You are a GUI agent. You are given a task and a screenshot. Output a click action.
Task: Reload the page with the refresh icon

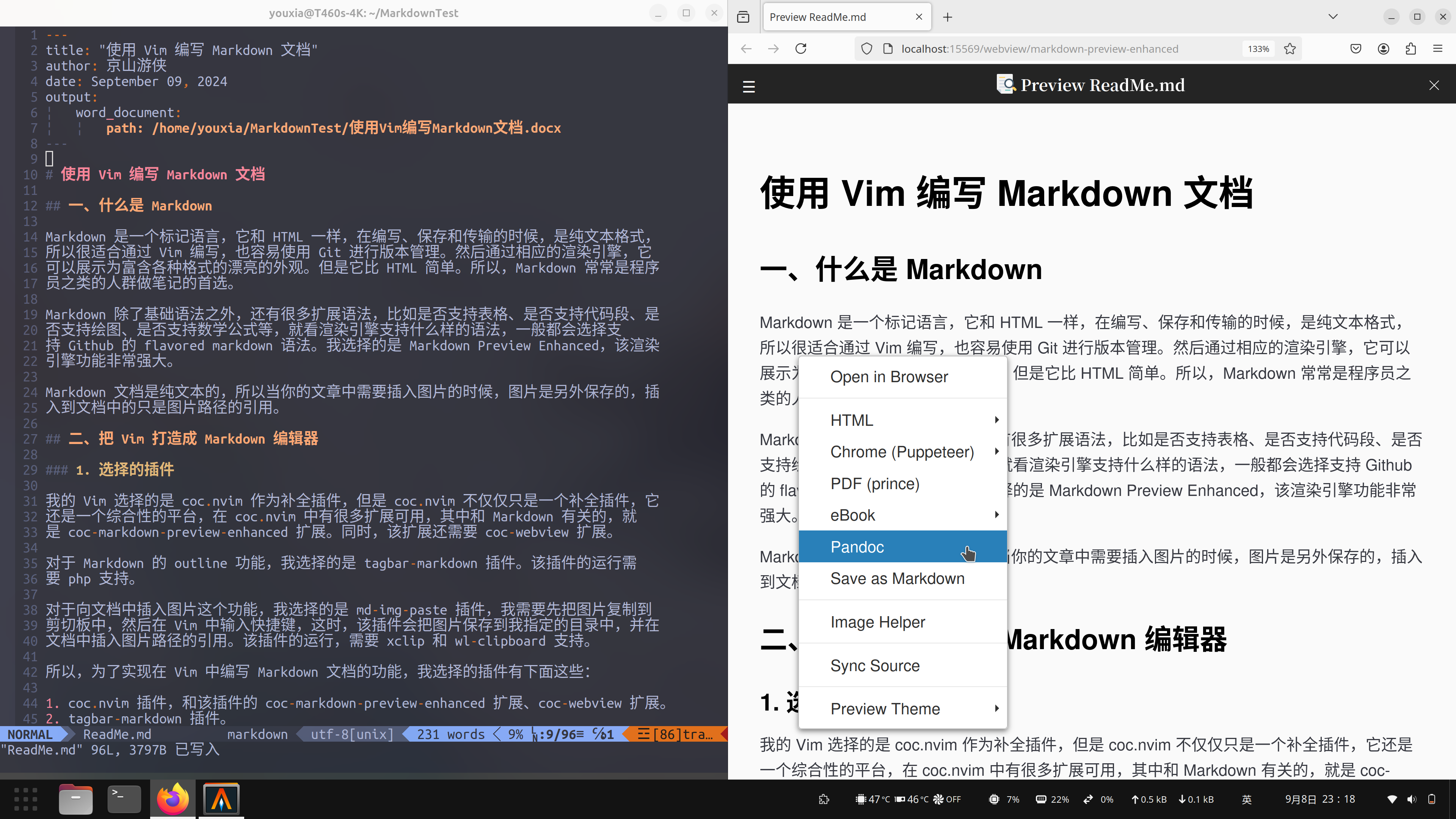(x=801, y=49)
